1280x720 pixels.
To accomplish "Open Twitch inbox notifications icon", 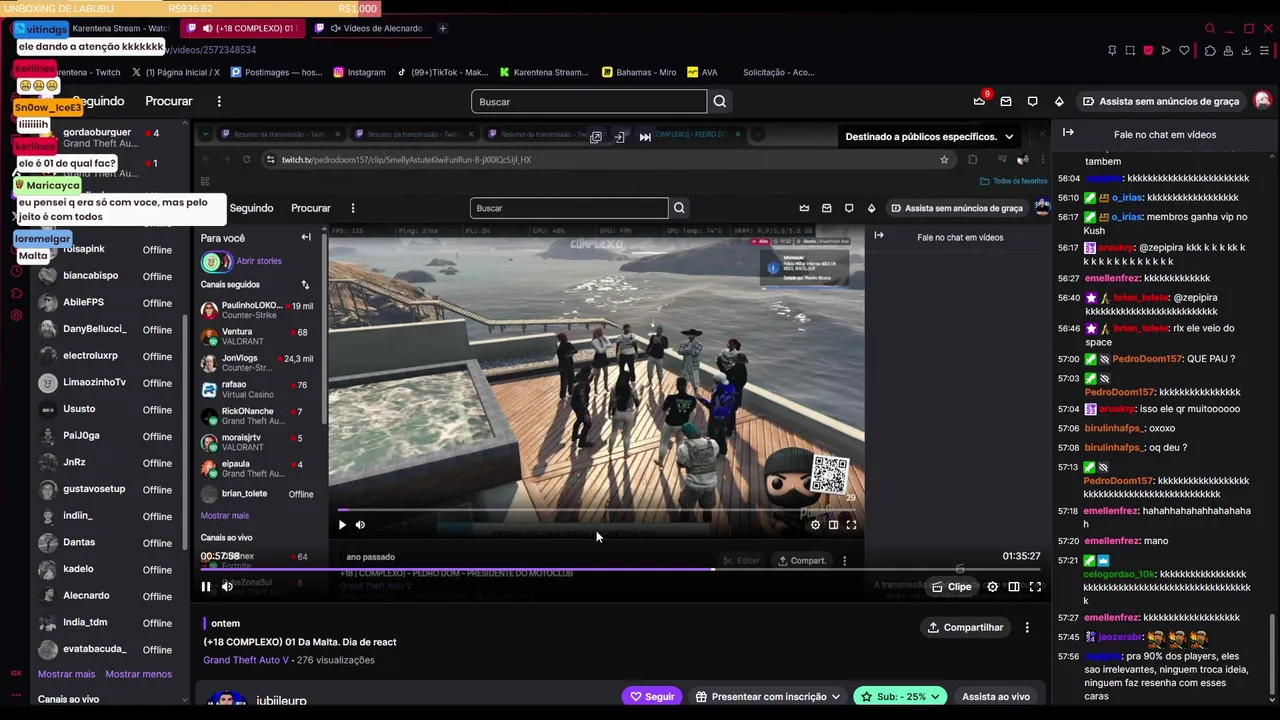I will 1006,101.
